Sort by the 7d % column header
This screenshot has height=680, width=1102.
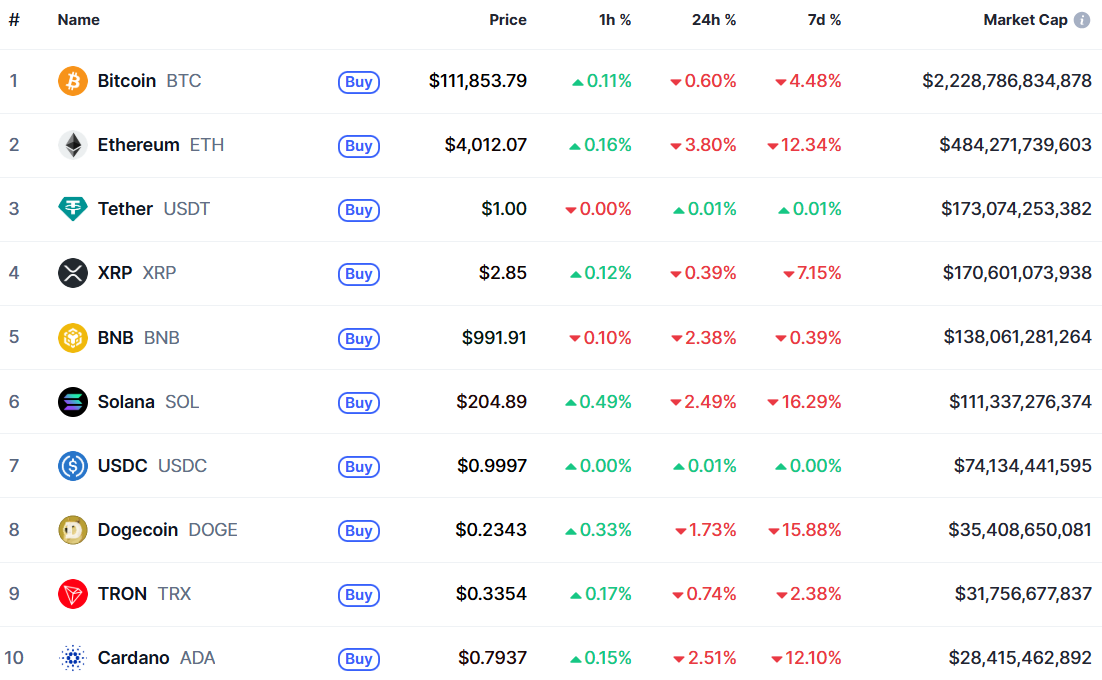pos(824,20)
